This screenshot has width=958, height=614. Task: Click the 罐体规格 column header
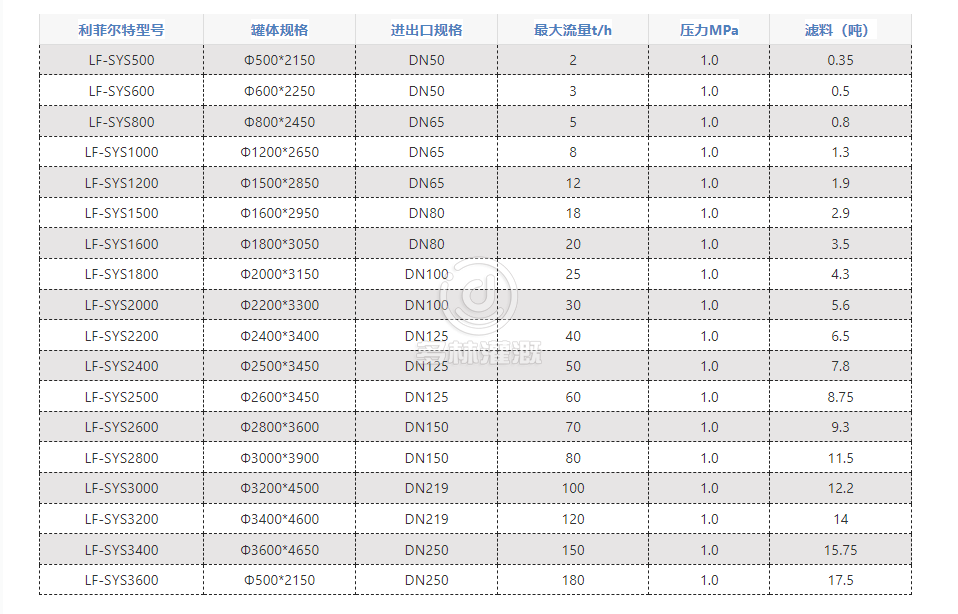[x=279, y=30]
